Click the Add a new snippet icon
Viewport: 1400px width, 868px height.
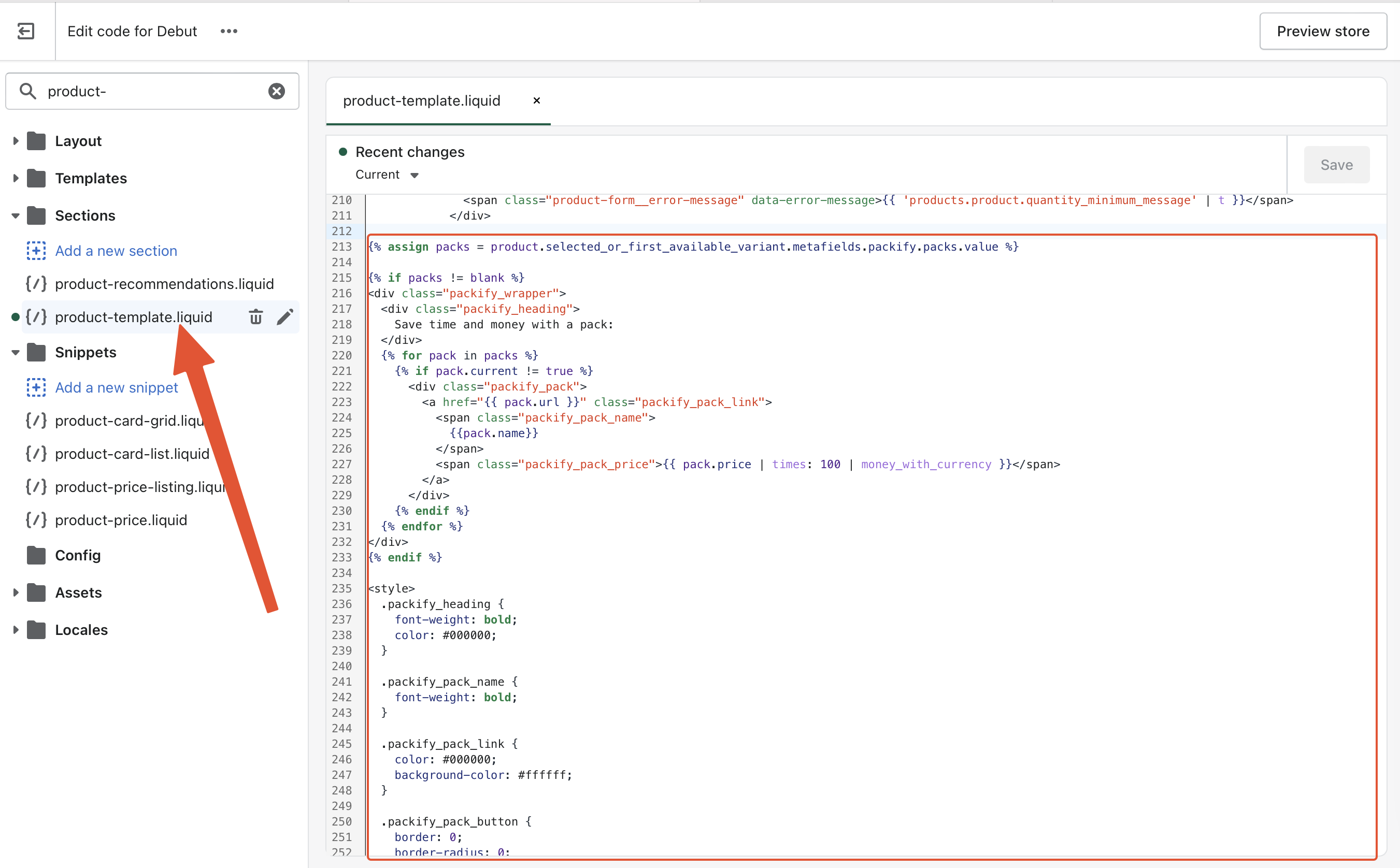(x=36, y=387)
